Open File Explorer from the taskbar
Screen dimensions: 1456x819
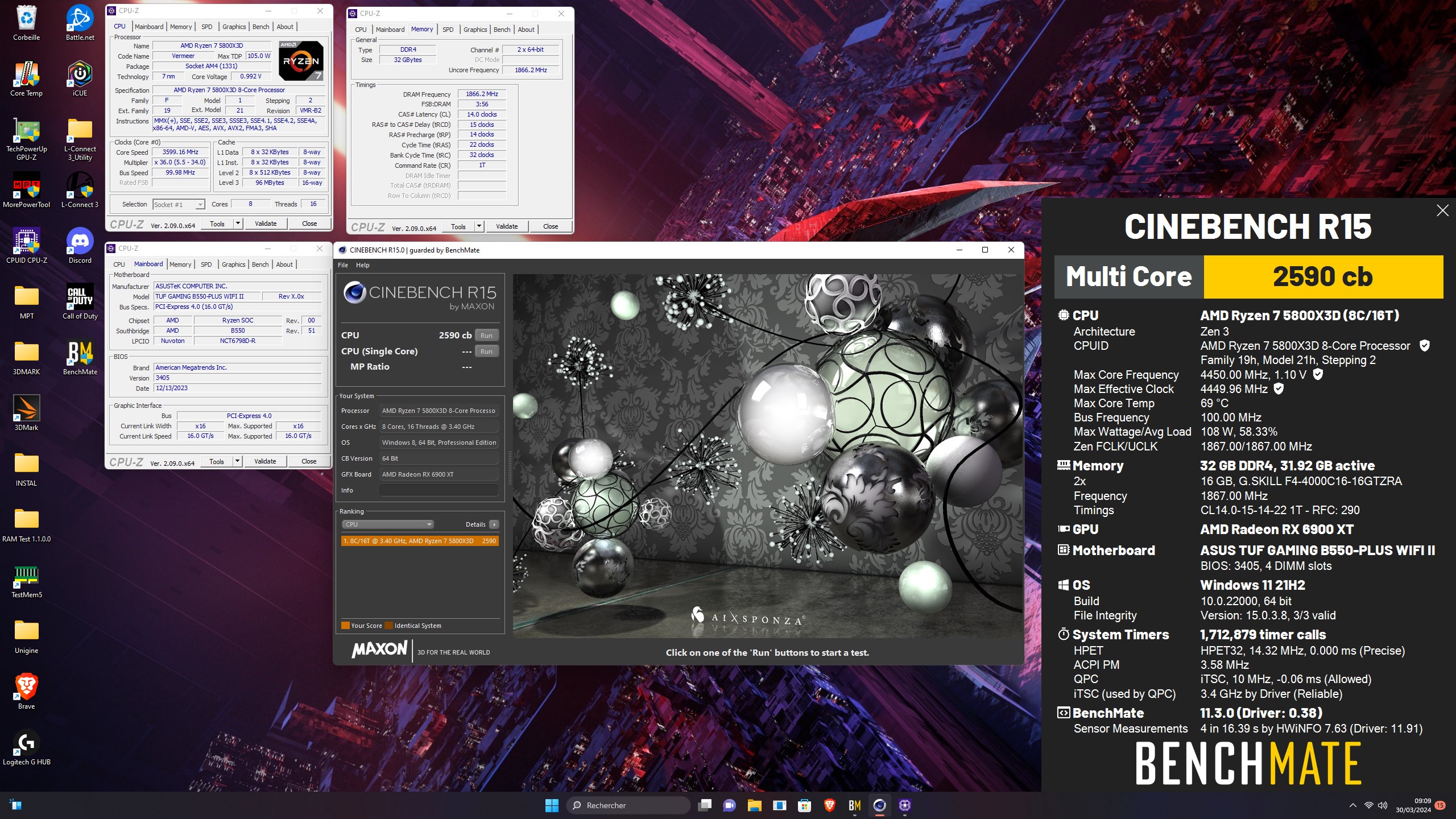754,805
